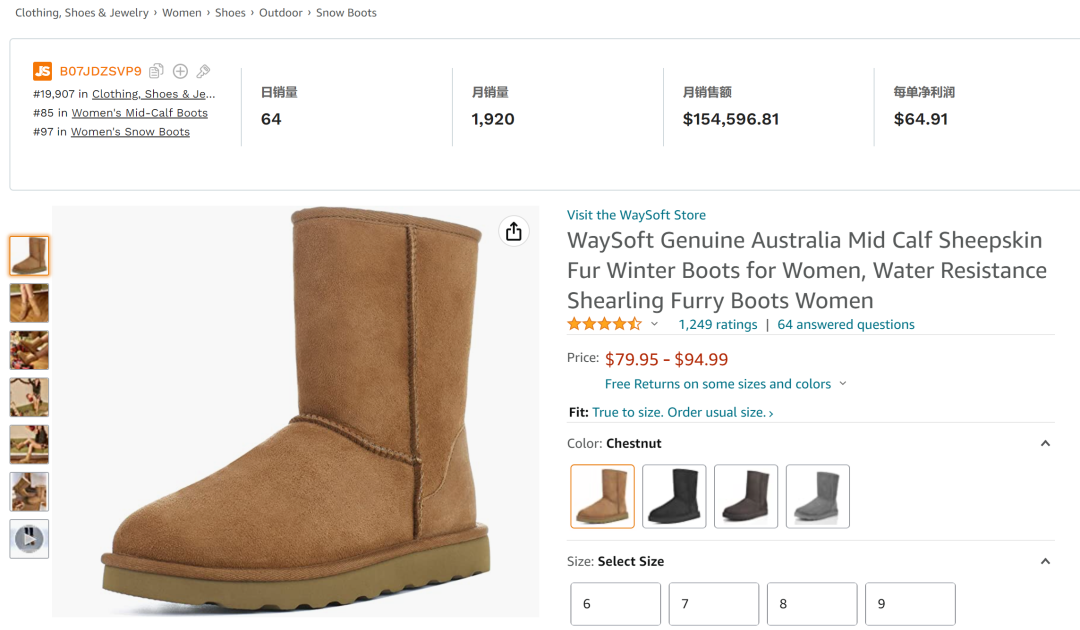Collapse the Size section chevron
The width and height of the screenshot is (1080, 630).
[1045, 562]
